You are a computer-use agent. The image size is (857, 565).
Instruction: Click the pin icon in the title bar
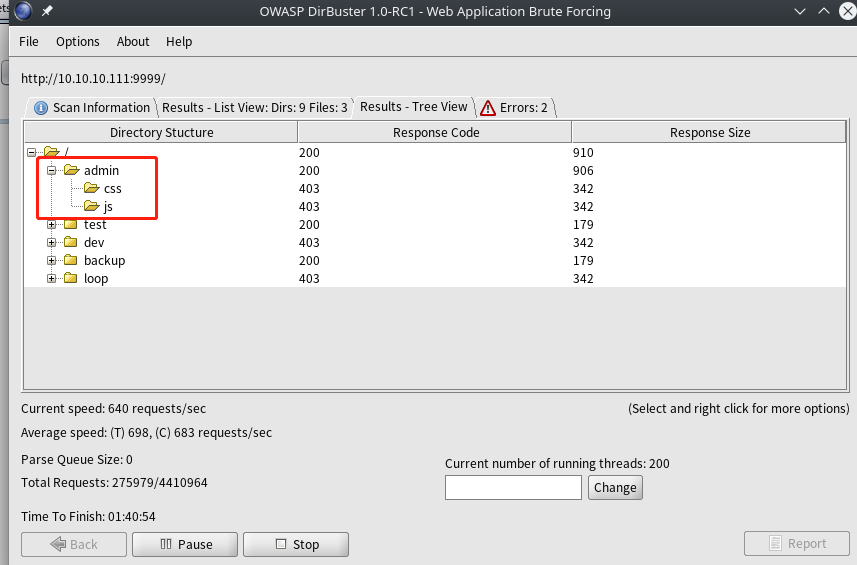pos(47,11)
